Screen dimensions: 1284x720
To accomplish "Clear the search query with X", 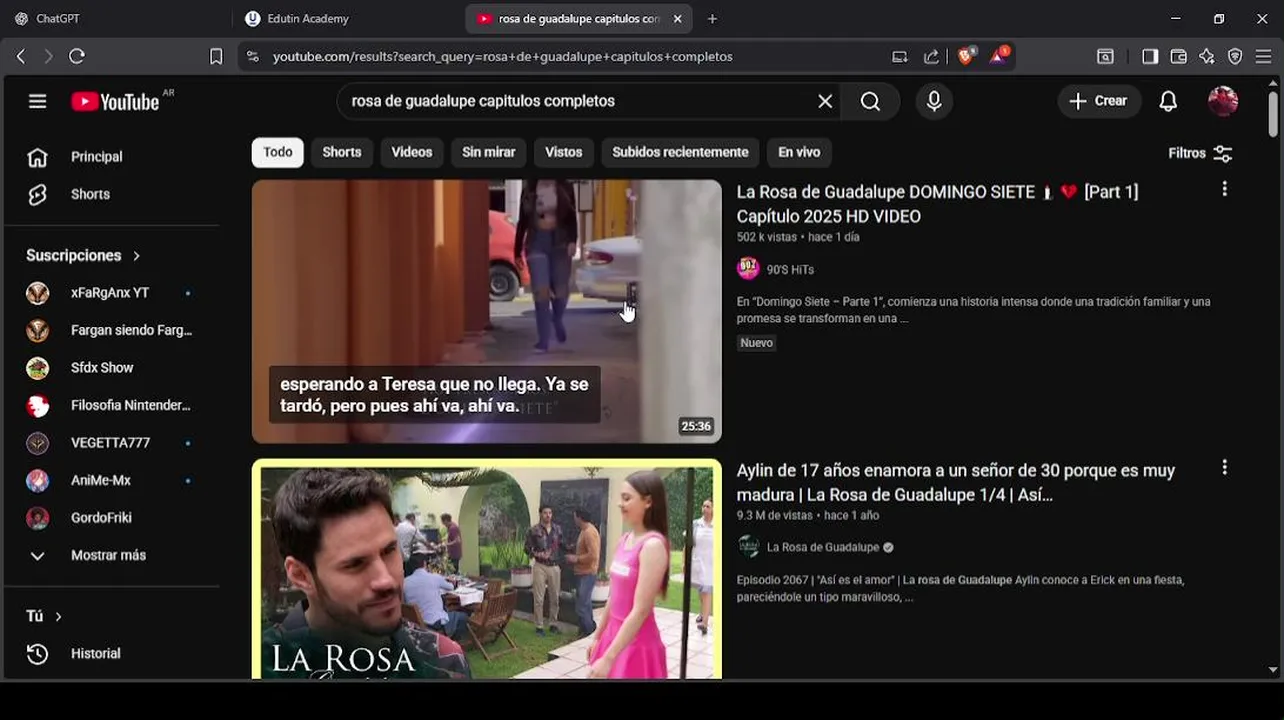I will pyautogui.click(x=825, y=101).
